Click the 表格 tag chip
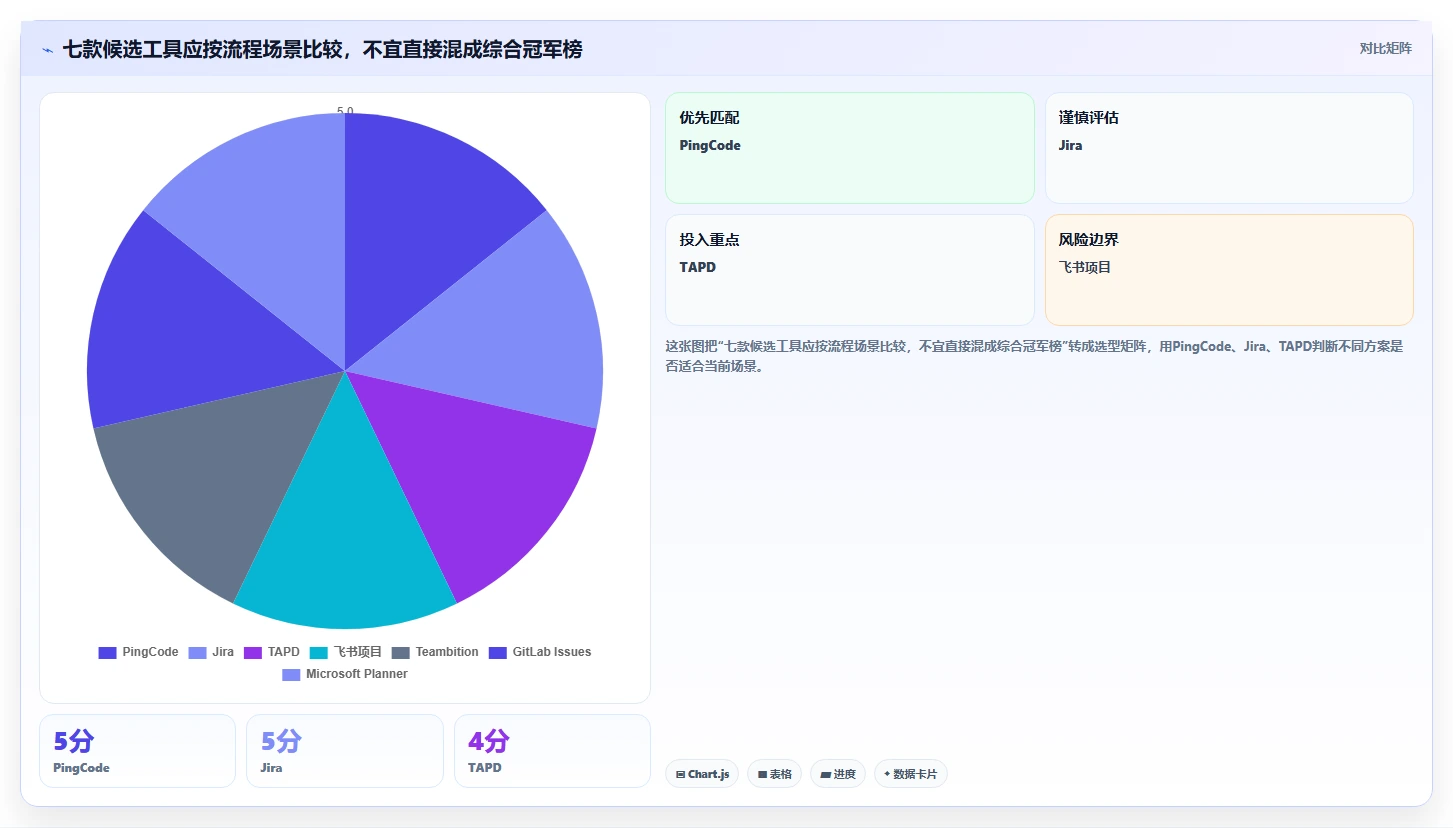Image resolution: width=1453 pixels, height=828 pixels. pos(774,774)
